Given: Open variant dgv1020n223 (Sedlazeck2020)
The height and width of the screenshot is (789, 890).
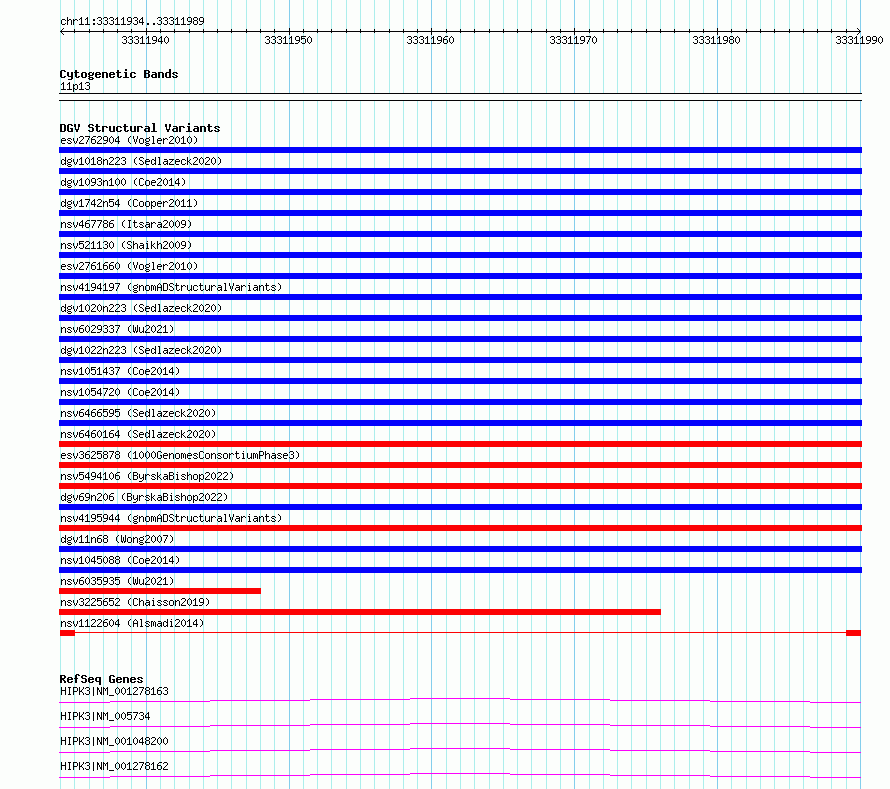Looking at the screenshot, I should [x=141, y=308].
